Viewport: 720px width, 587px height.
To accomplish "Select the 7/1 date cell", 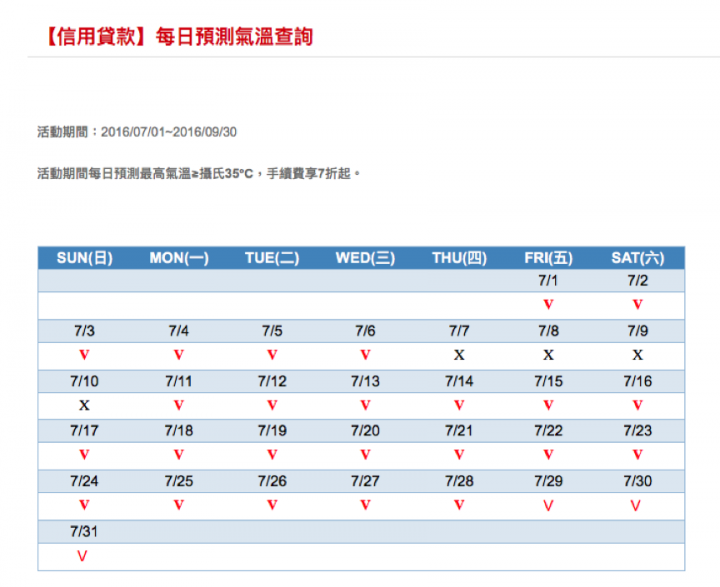I will pyautogui.click(x=548, y=281).
